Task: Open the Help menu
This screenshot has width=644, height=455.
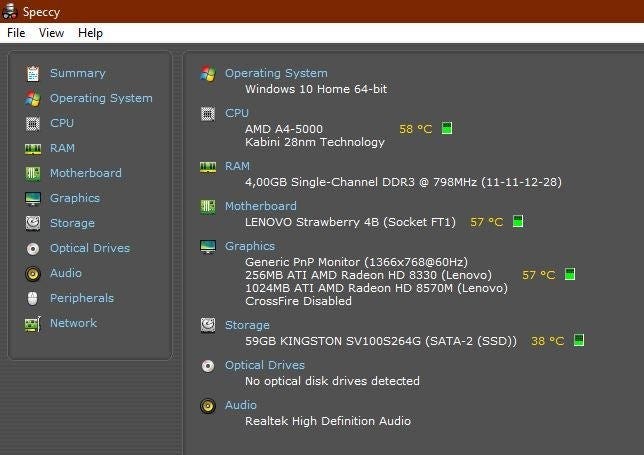Action: [x=90, y=33]
